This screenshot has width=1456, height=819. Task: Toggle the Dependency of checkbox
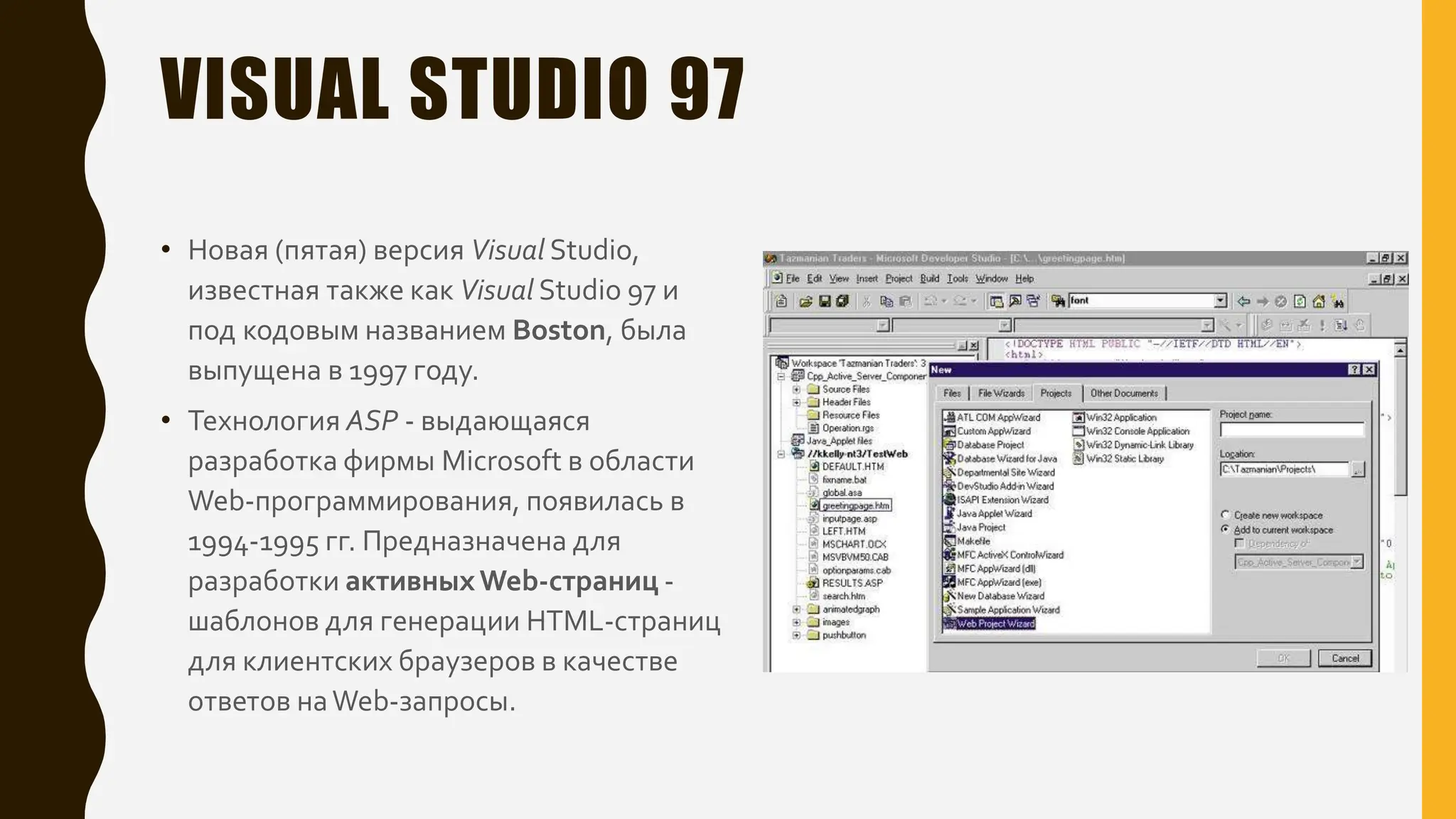(1240, 543)
